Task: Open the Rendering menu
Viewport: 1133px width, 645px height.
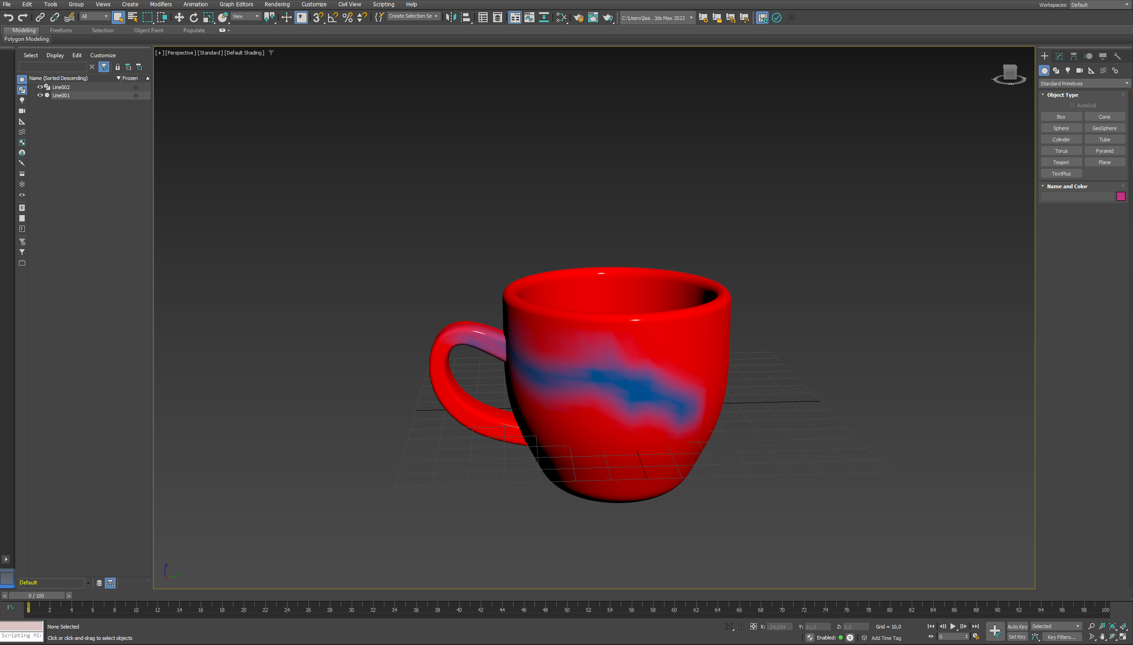Action: 277,4
